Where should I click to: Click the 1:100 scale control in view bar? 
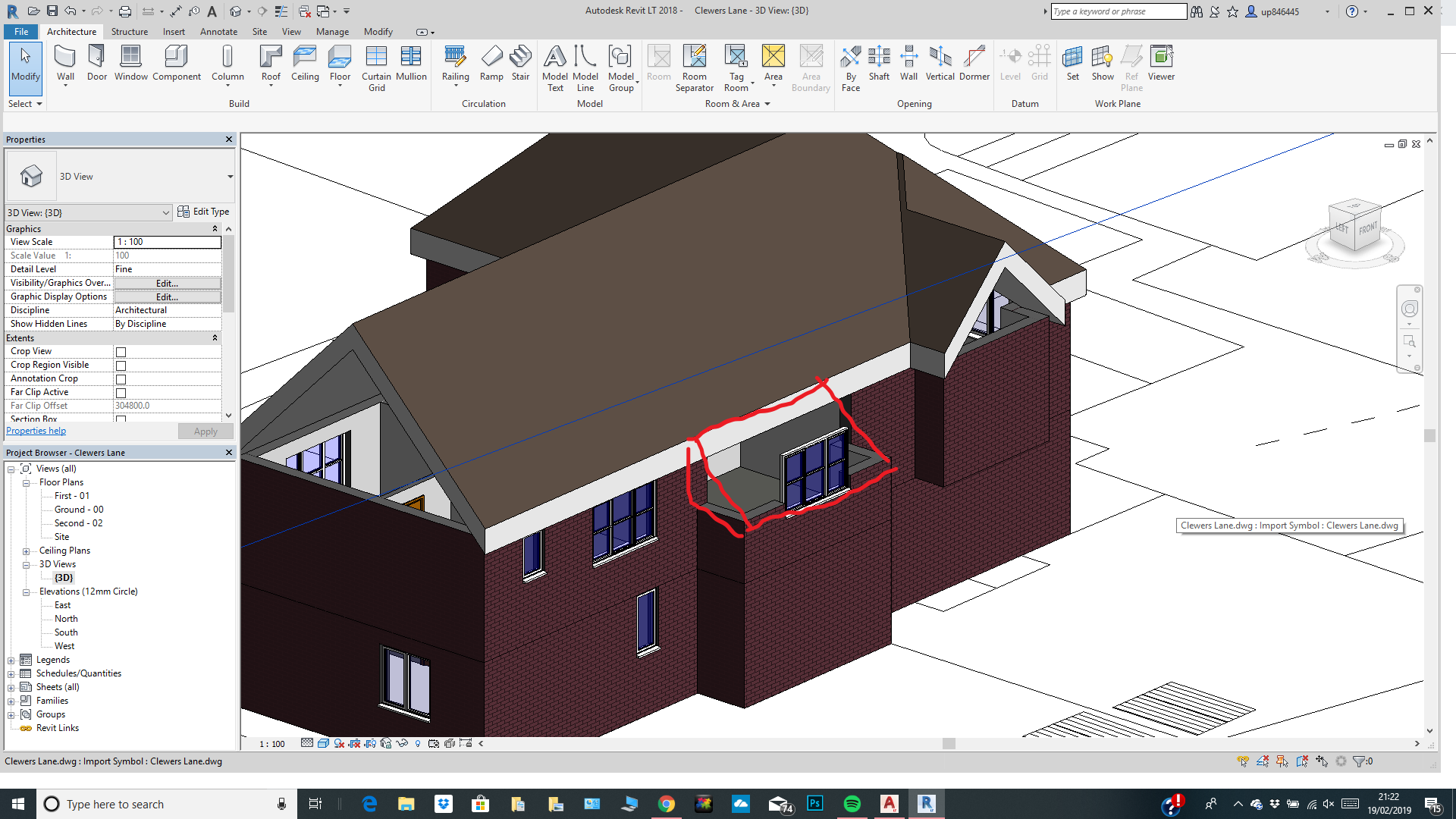point(273,744)
